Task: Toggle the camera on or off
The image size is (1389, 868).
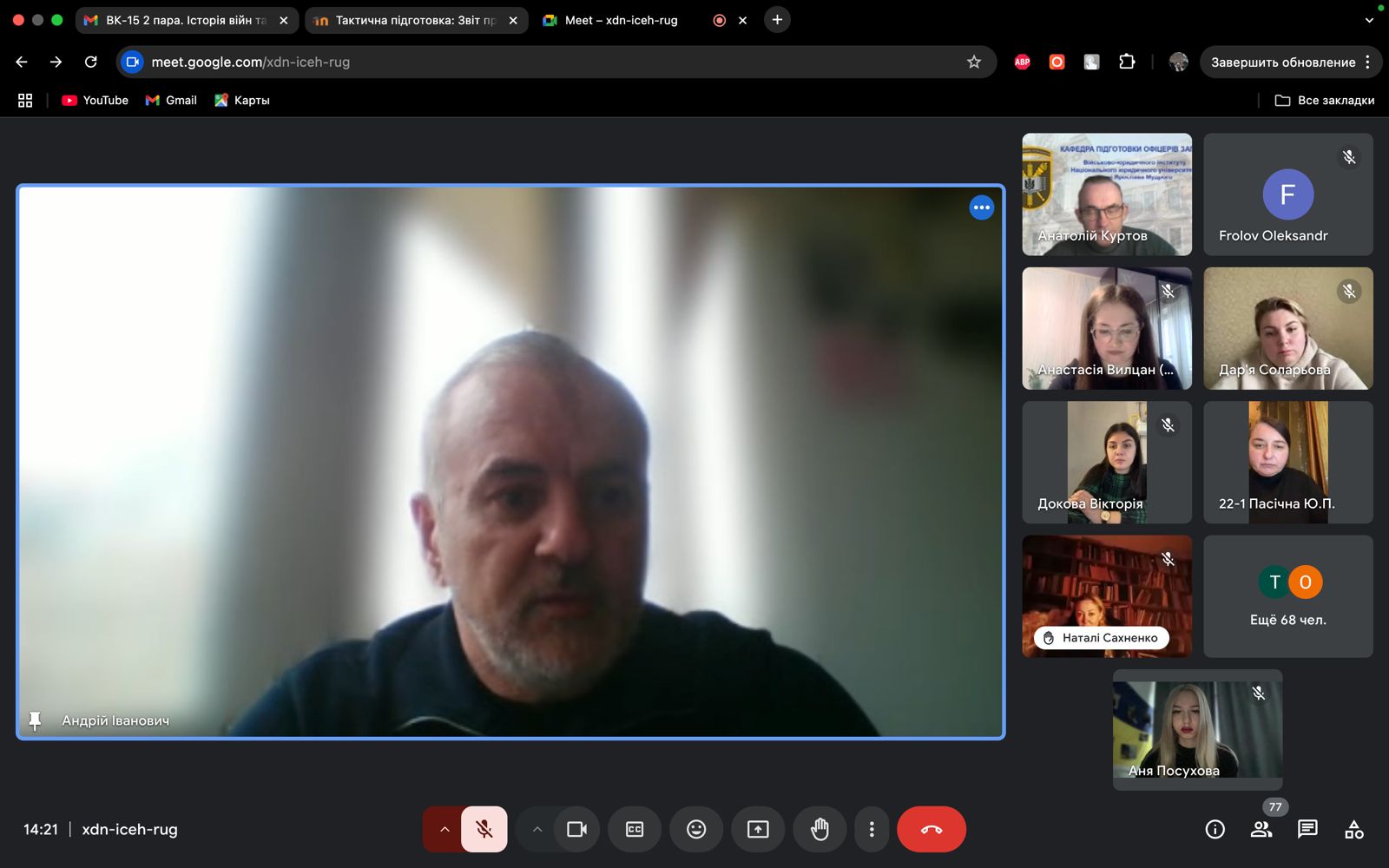Action: click(576, 829)
